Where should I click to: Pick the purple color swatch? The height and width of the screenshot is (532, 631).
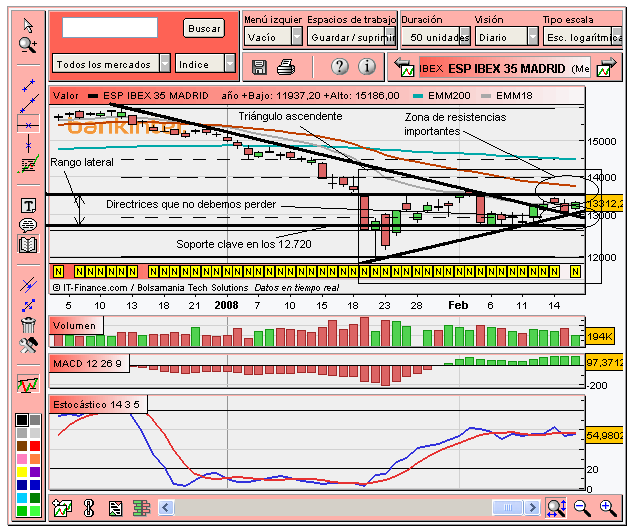(x=35, y=472)
